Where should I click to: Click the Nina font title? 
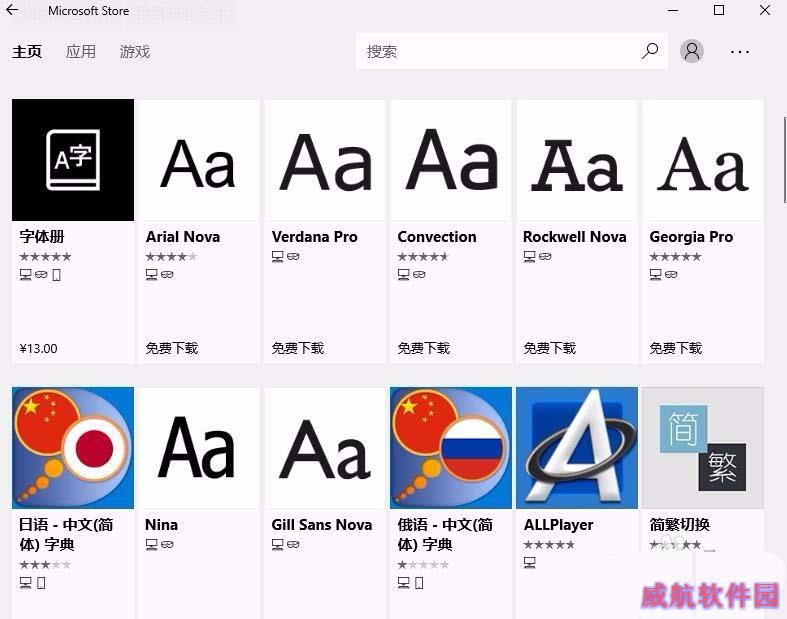click(161, 525)
